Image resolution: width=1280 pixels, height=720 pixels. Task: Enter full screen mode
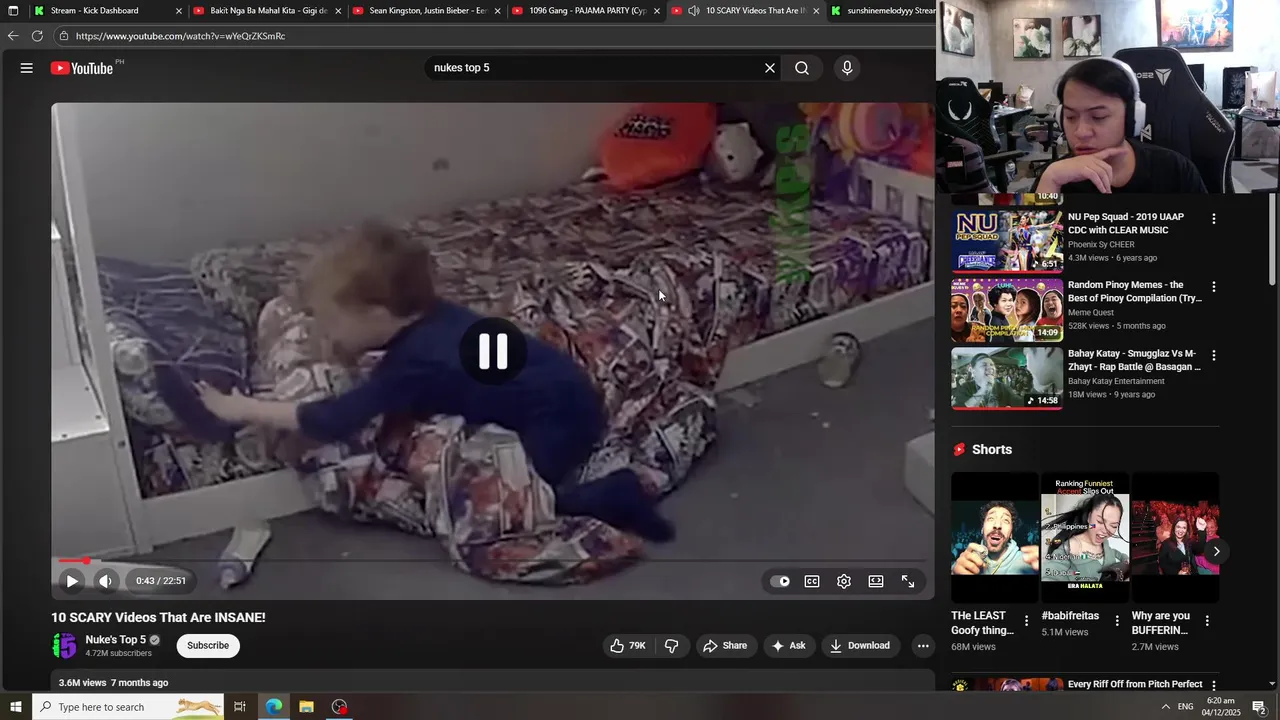coord(908,581)
